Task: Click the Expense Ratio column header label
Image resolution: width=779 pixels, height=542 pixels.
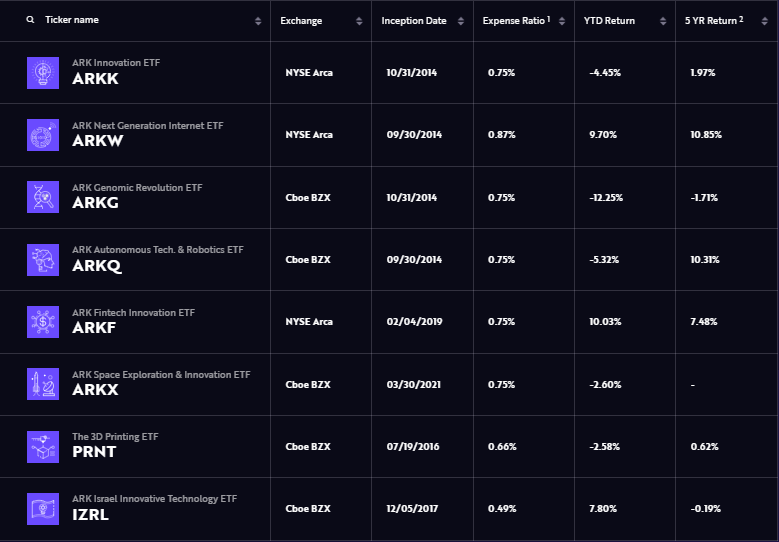Action: 516,20
